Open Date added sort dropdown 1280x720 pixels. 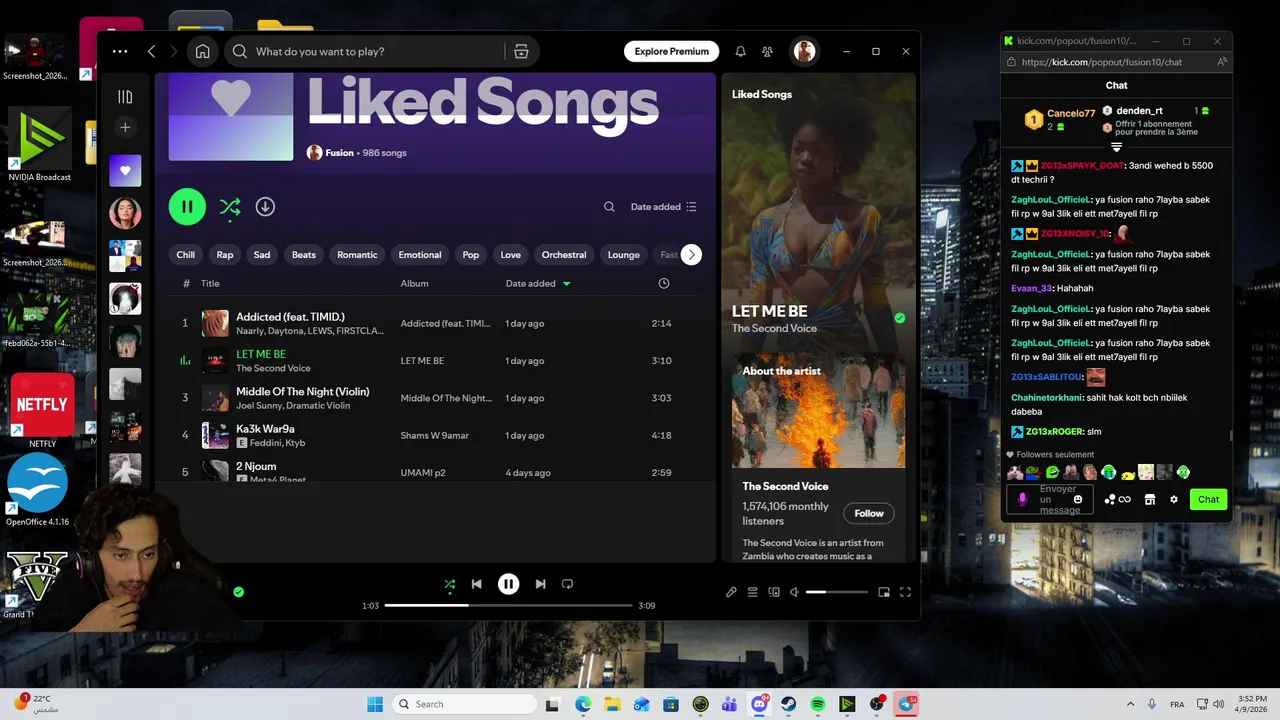(x=664, y=207)
